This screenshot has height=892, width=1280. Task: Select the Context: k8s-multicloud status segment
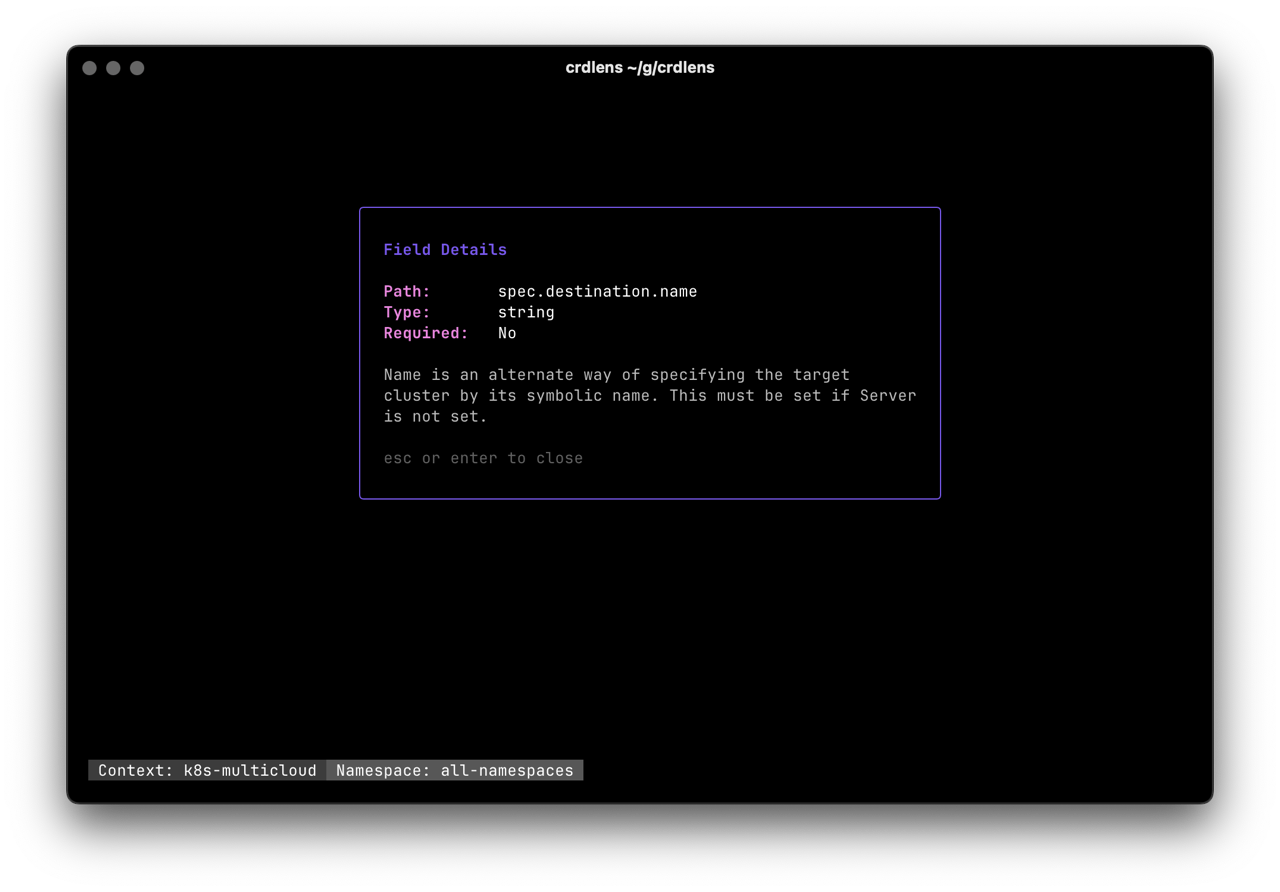tap(205, 770)
